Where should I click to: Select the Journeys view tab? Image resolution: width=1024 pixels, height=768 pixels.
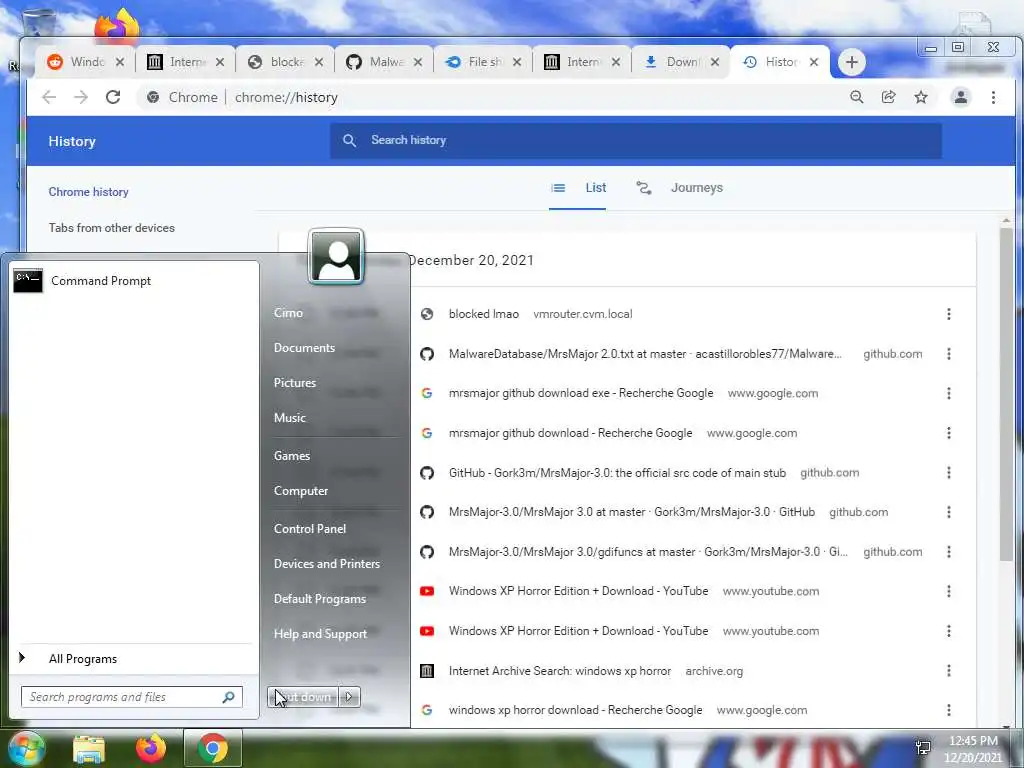click(x=680, y=188)
